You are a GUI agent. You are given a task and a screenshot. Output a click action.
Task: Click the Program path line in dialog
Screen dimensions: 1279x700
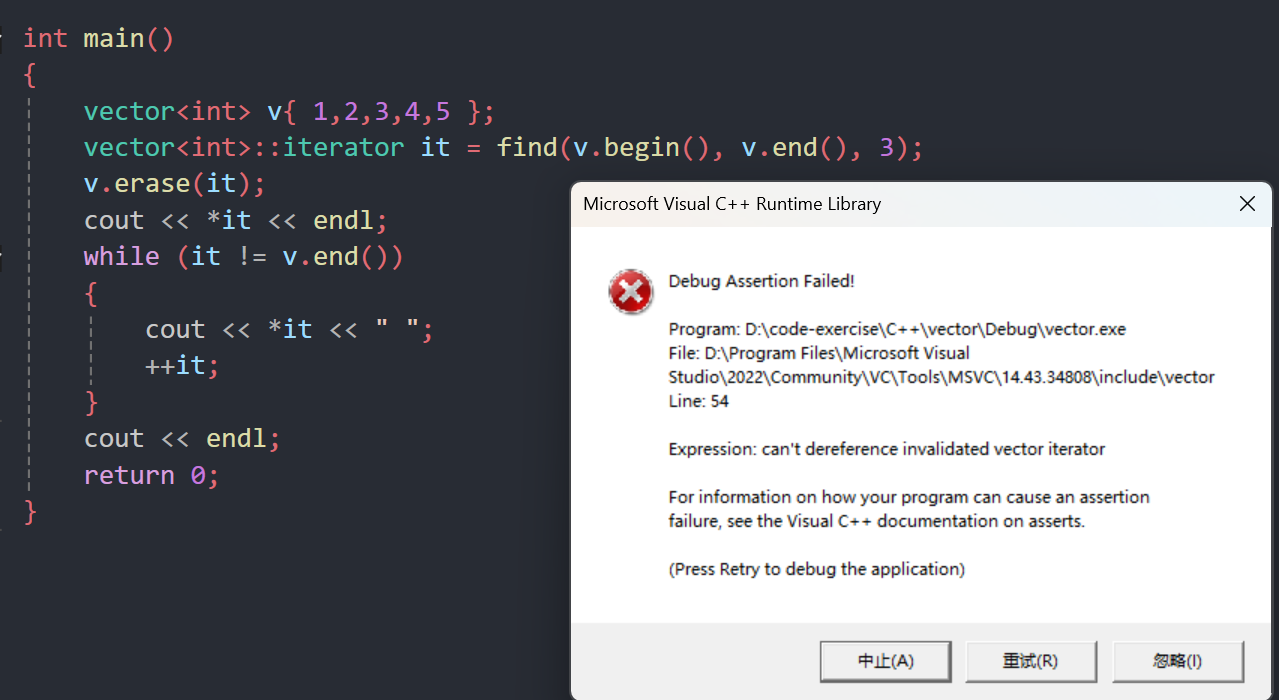[897, 329]
